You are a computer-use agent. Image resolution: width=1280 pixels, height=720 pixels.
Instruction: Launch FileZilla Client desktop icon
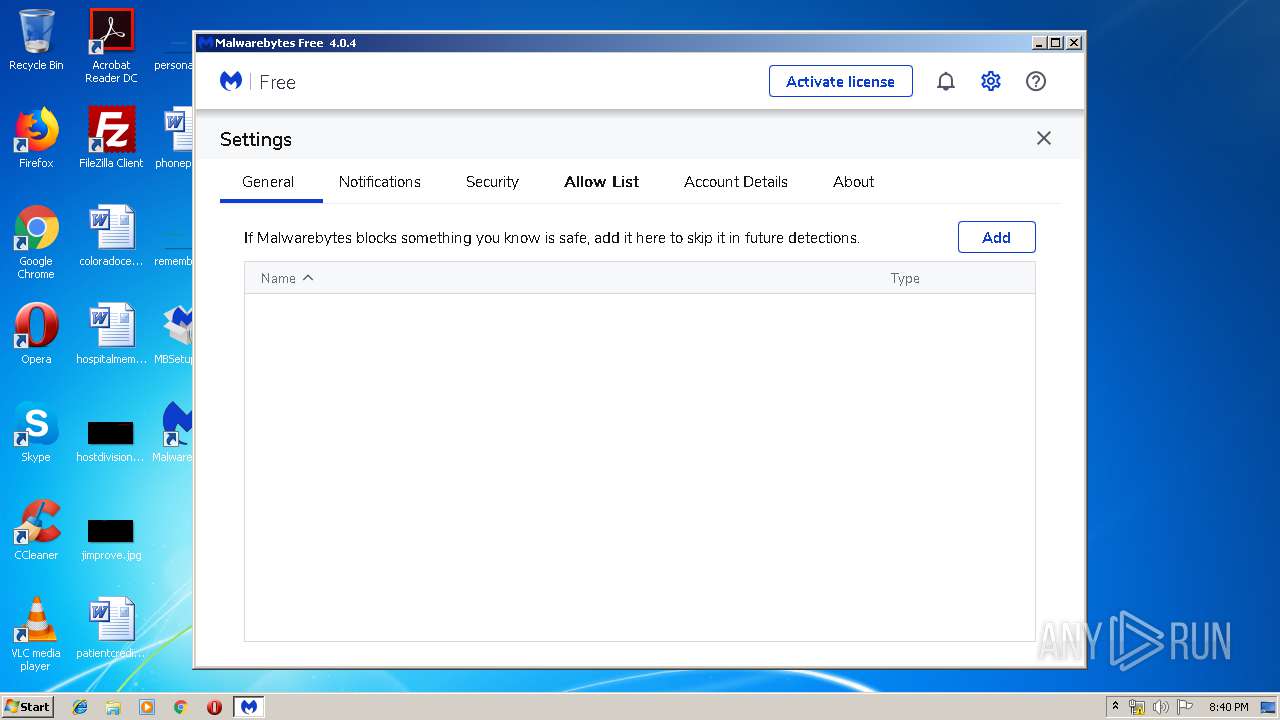coord(111,138)
